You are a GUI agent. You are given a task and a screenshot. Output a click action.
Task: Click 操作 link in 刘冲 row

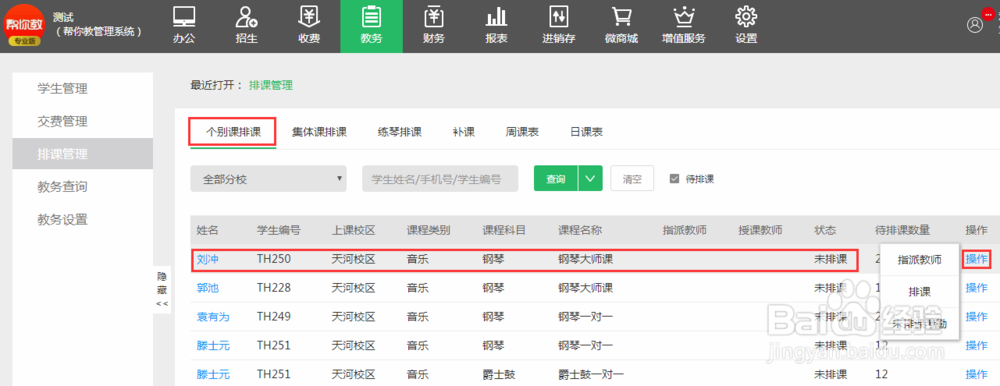(x=976, y=259)
